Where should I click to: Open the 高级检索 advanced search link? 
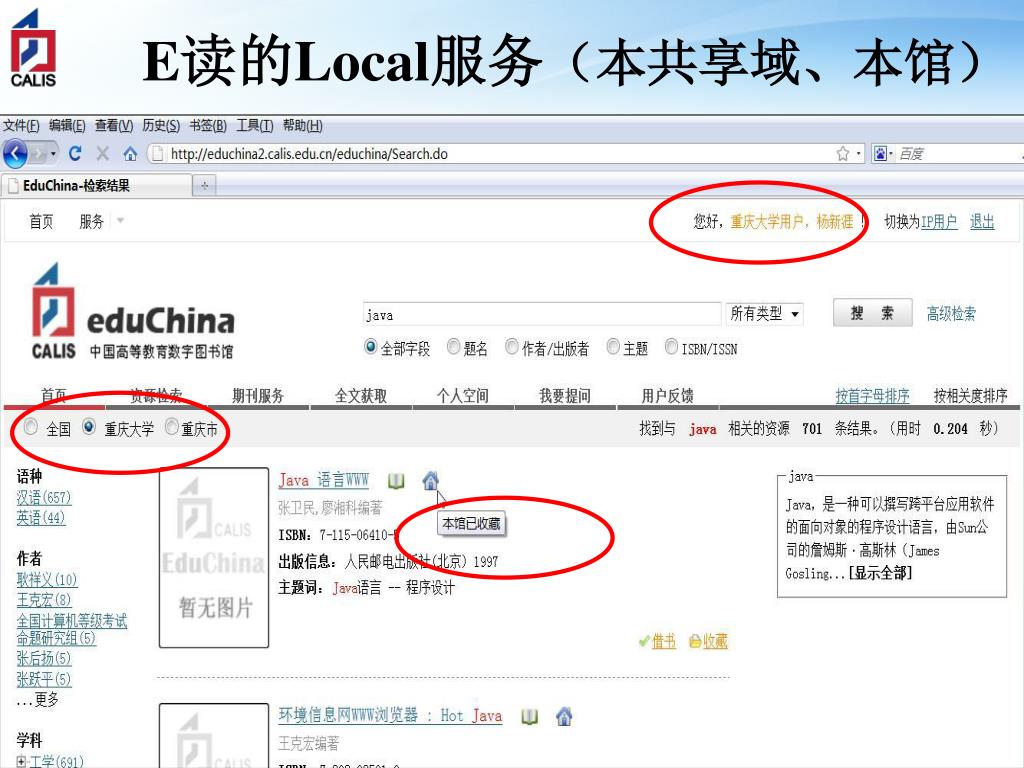point(951,313)
